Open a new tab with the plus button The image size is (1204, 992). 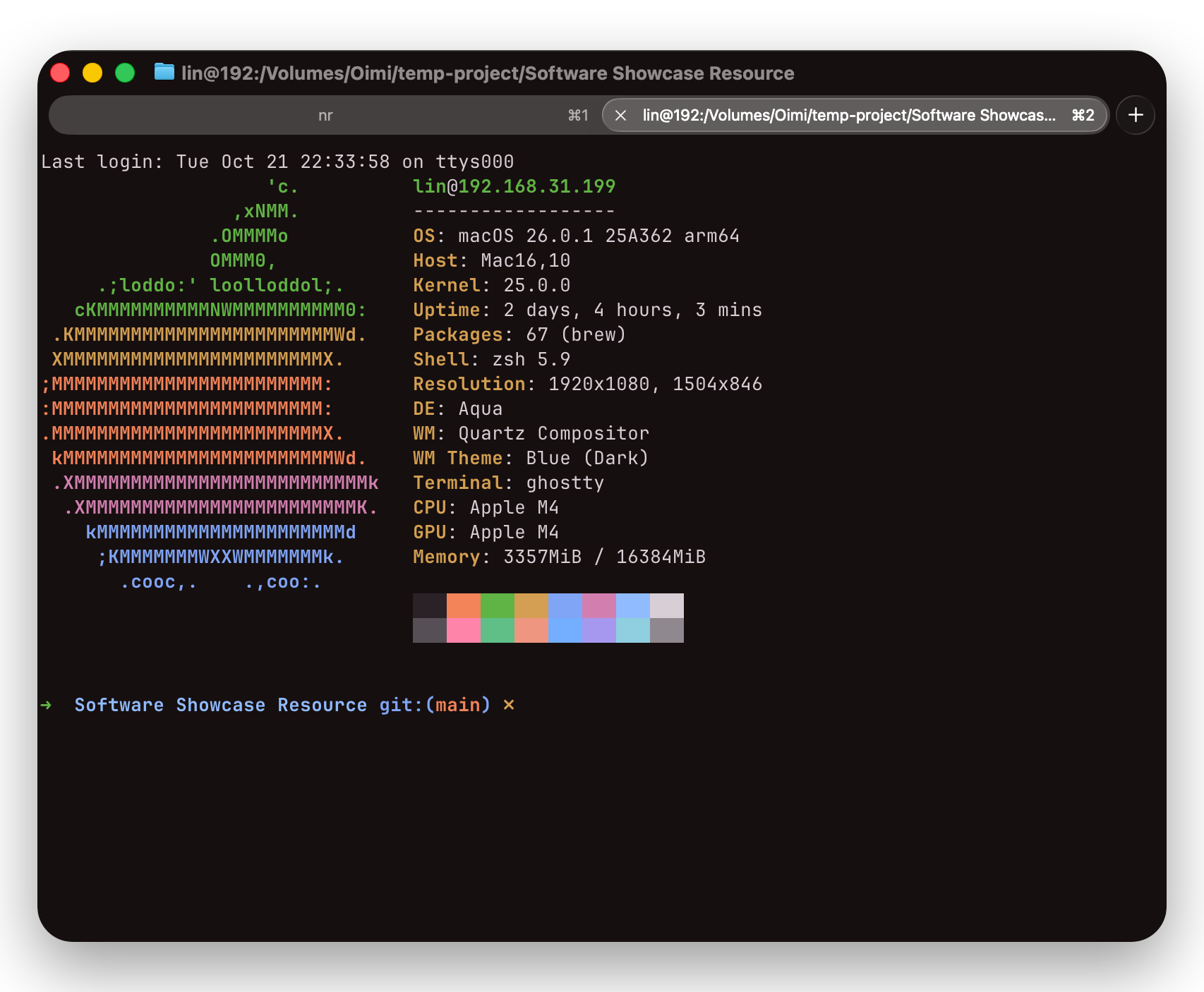pos(1135,115)
